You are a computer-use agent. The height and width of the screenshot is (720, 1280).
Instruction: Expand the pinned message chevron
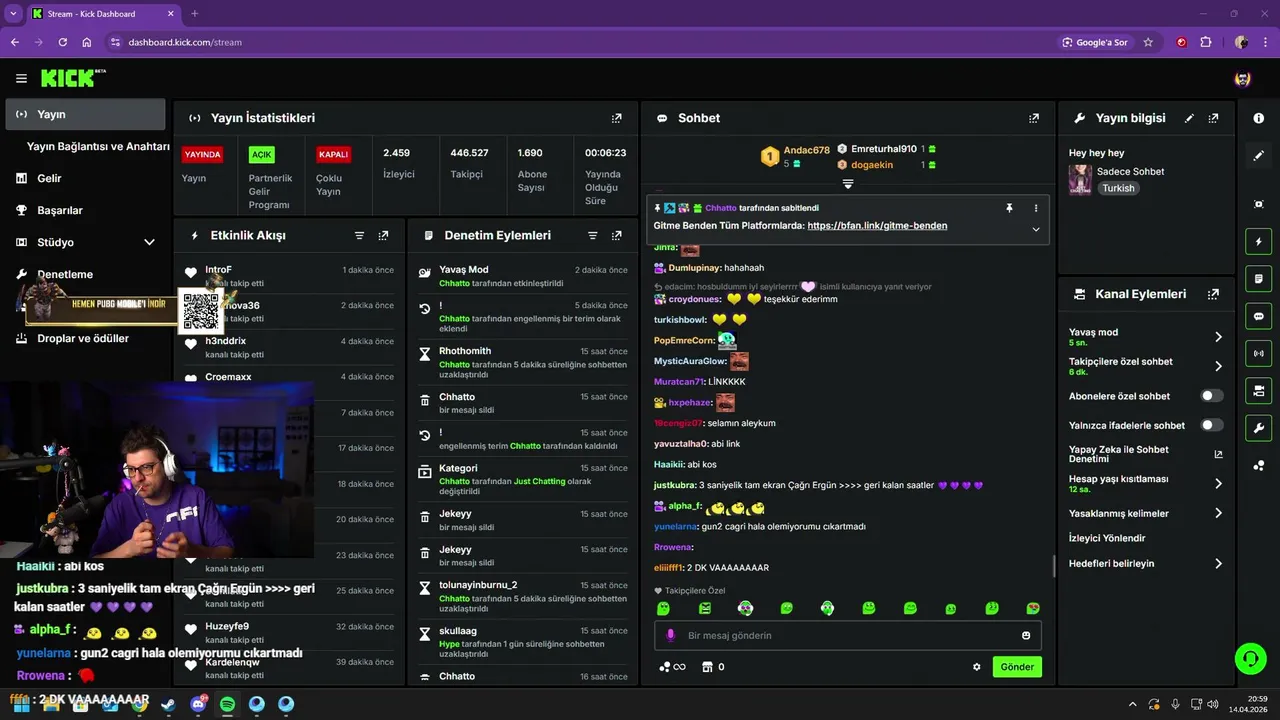[1036, 229]
